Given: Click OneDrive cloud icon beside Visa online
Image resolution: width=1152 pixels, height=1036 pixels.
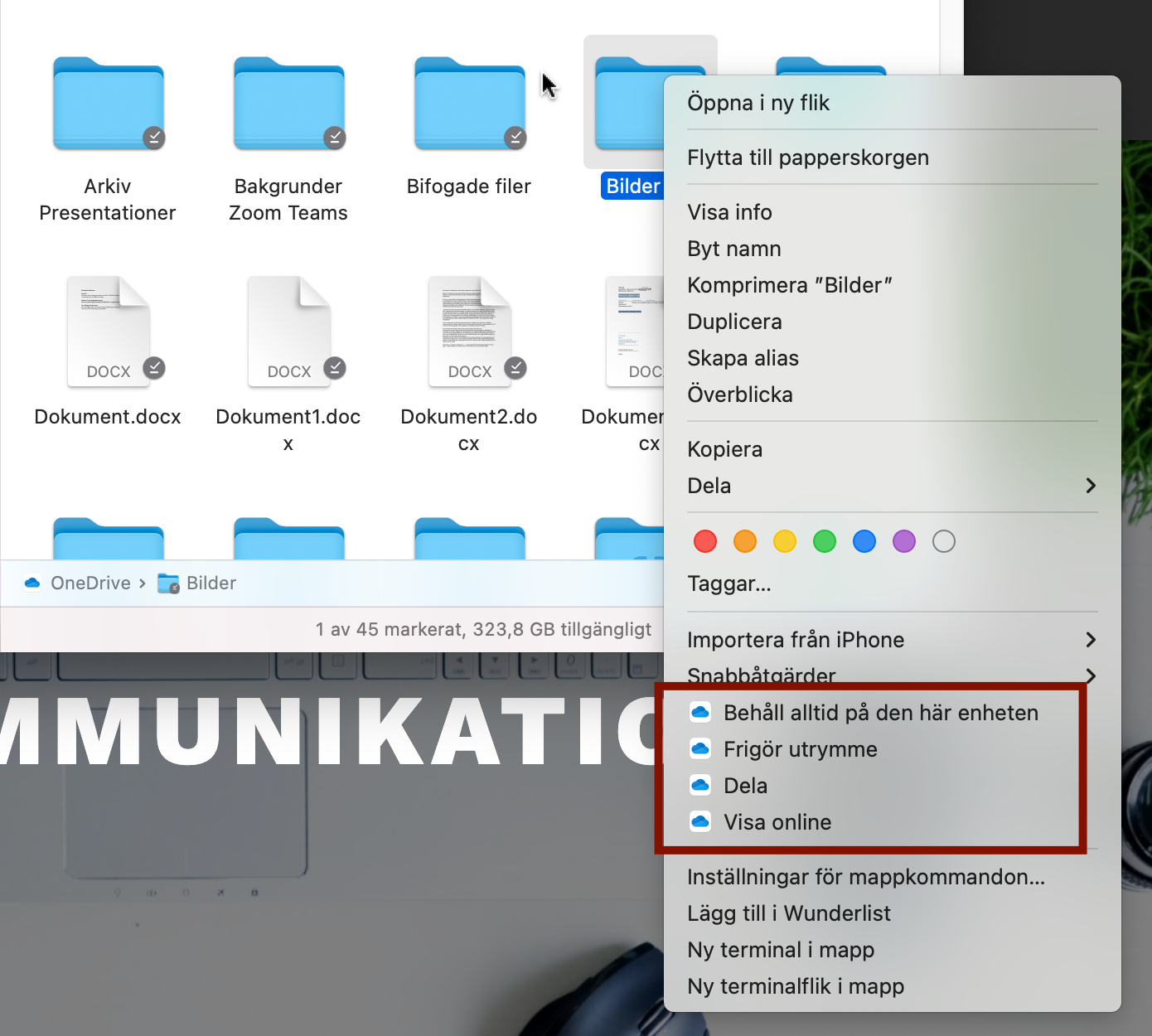Looking at the screenshot, I should 700,822.
